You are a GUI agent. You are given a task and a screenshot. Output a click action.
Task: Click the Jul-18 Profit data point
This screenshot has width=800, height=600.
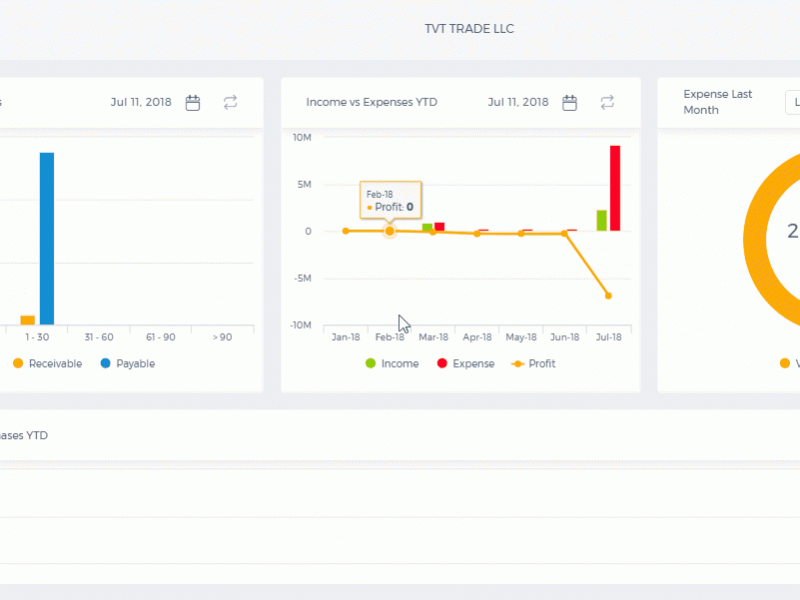608,296
